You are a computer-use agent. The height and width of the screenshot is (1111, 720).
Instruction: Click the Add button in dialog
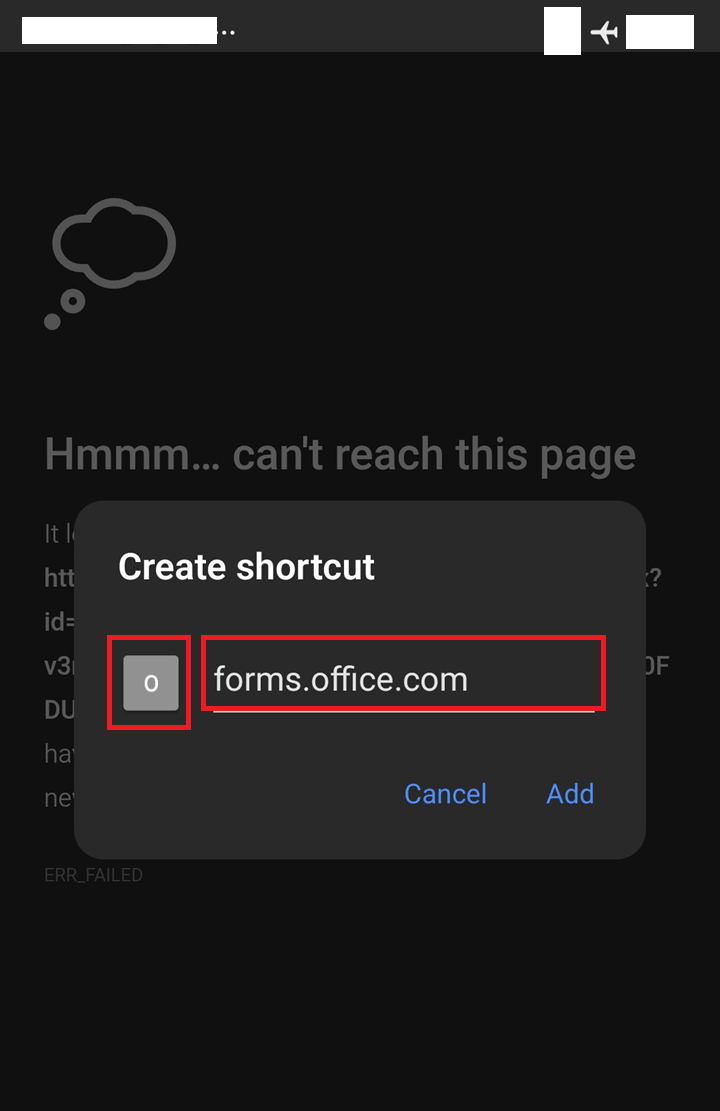pyautogui.click(x=570, y=794)
